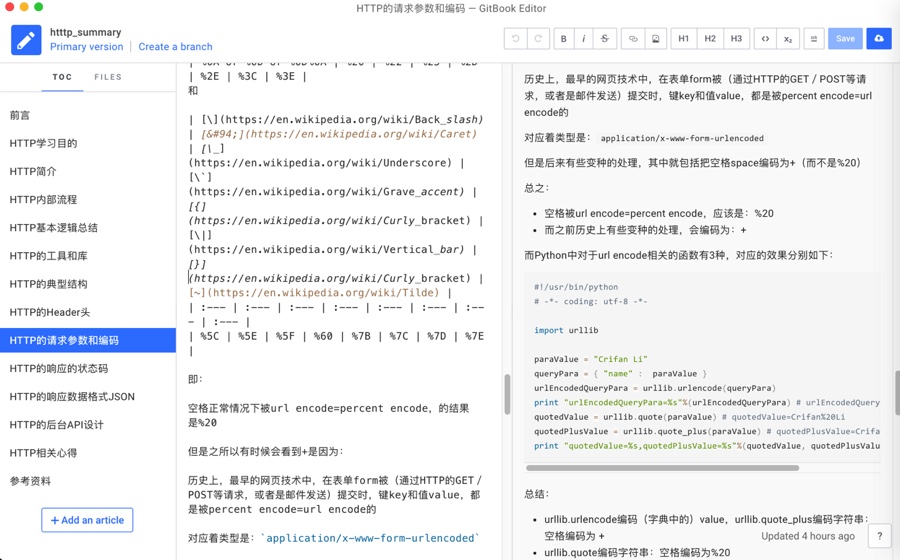The width and height of the screenshot is (900, 560).
Task: Click 'import urllib' line in preview code
Action: (566, 330)
